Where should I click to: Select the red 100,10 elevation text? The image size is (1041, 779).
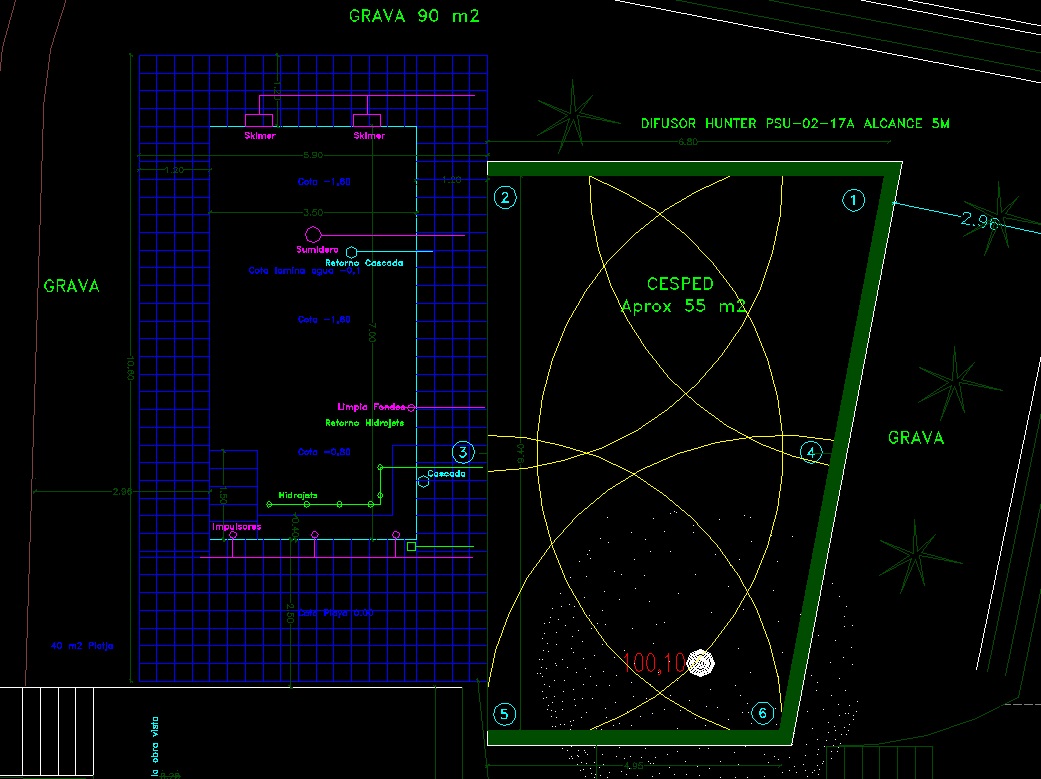[653, 662]
